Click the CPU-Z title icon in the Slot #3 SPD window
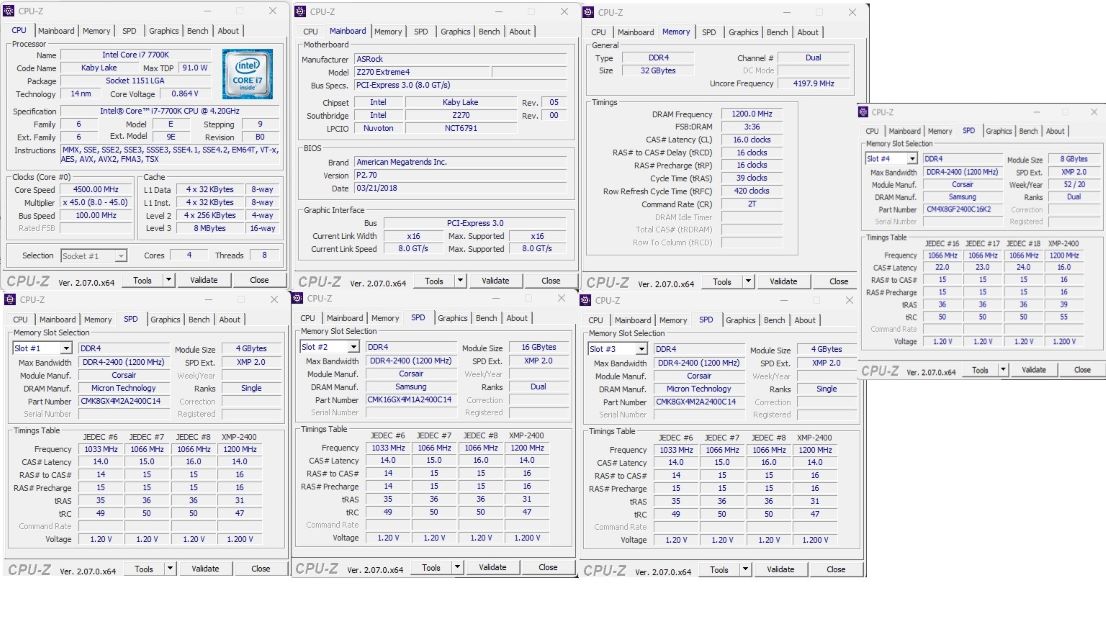Image resolution: width=1106 pixels, height=622 pixels. [x=585, y=300]
